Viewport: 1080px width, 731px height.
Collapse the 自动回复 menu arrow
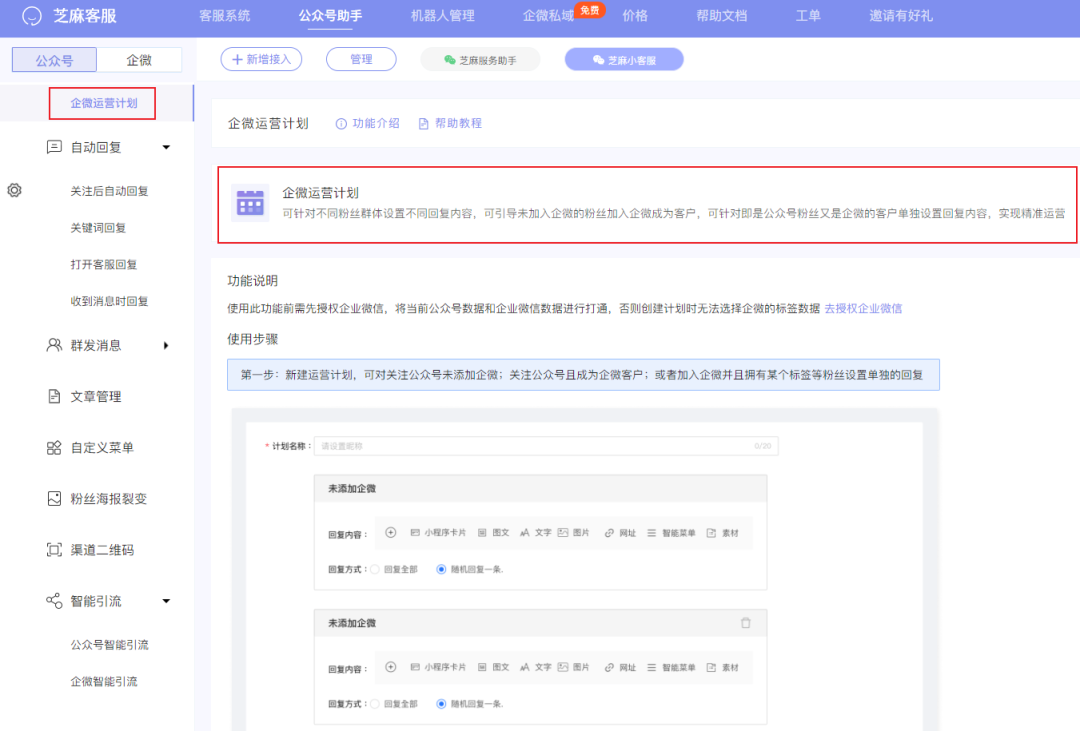[x=166, y=147]
